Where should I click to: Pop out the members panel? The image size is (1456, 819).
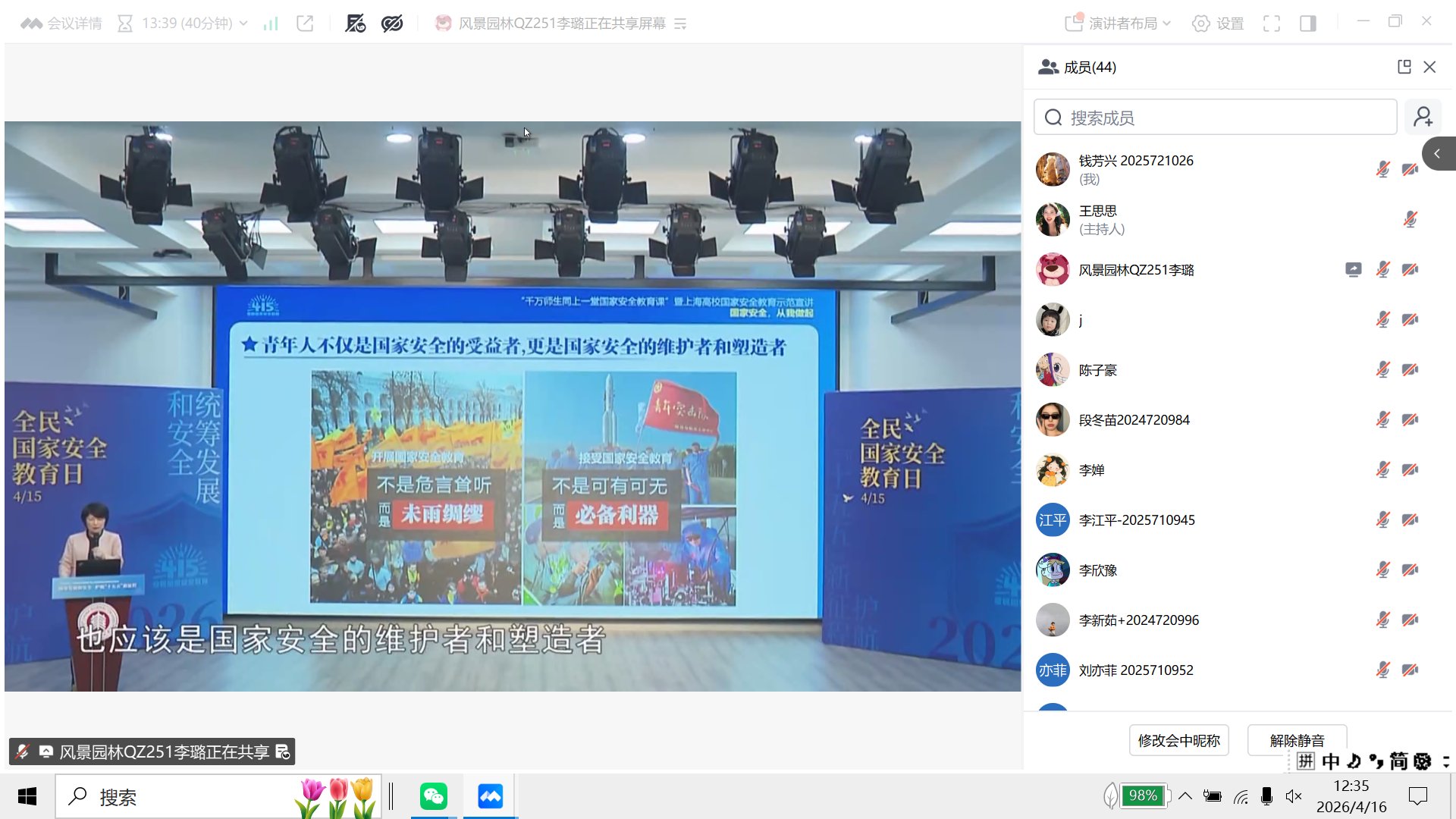[x=1404, y=67]
